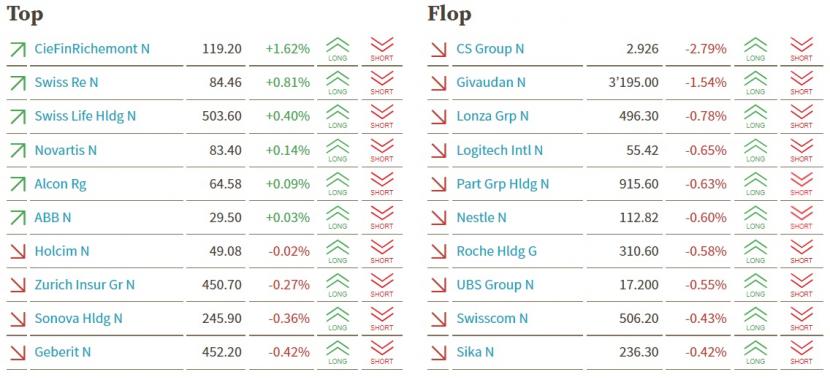Click SHORT icon in UBS Group N row
The width and height of the screenshot is (830, 380).
pyautogui.click(x=801, y=285)
